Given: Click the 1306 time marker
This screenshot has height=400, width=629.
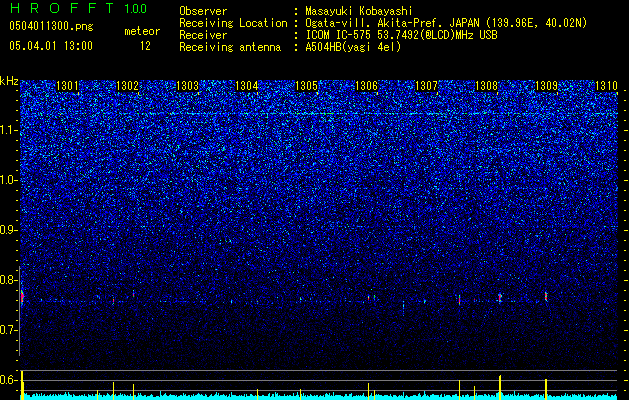Looking at the screenshot, I should coord(367,86).
